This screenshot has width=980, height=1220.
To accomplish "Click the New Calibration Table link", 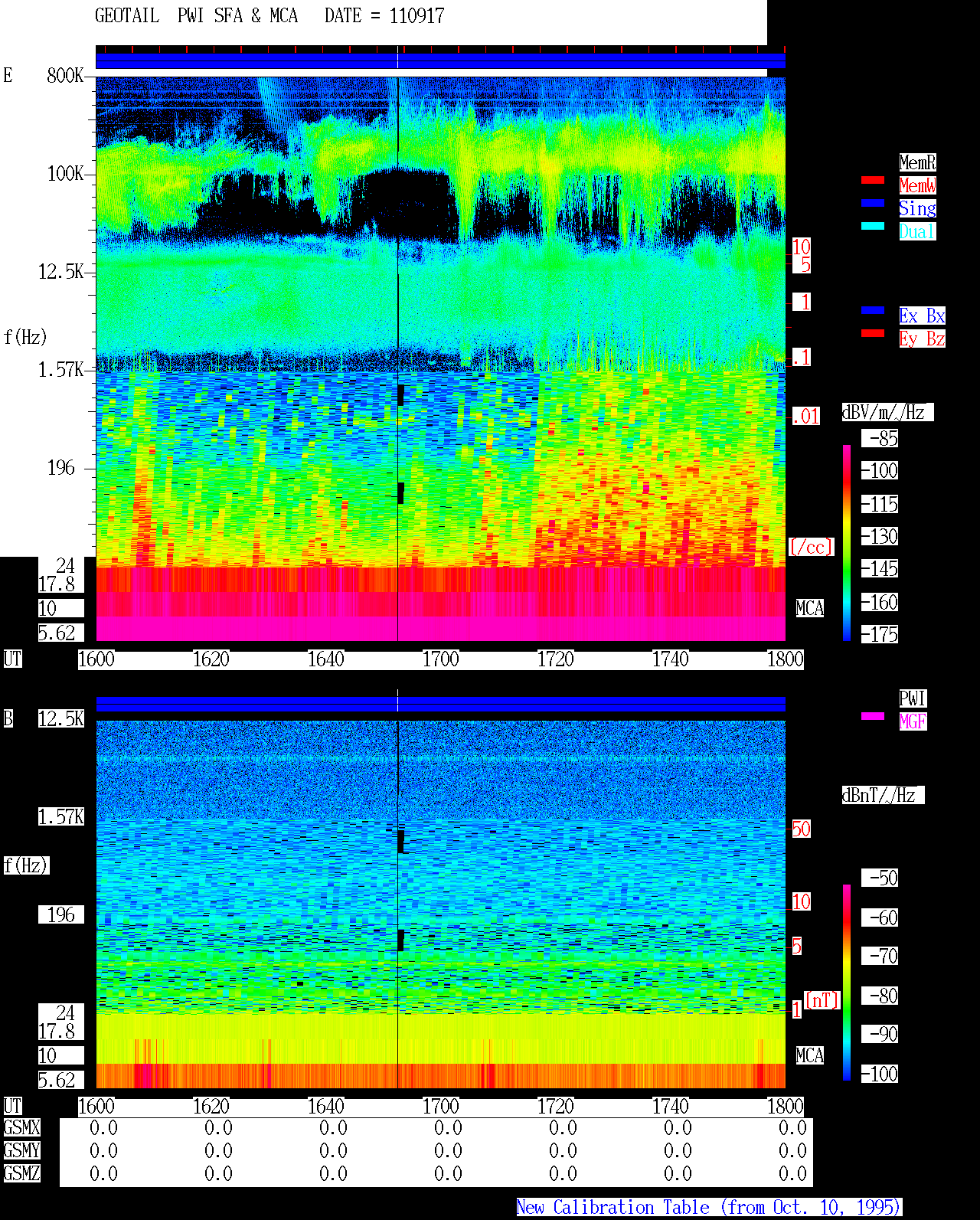I will [x=709, y=1208].
